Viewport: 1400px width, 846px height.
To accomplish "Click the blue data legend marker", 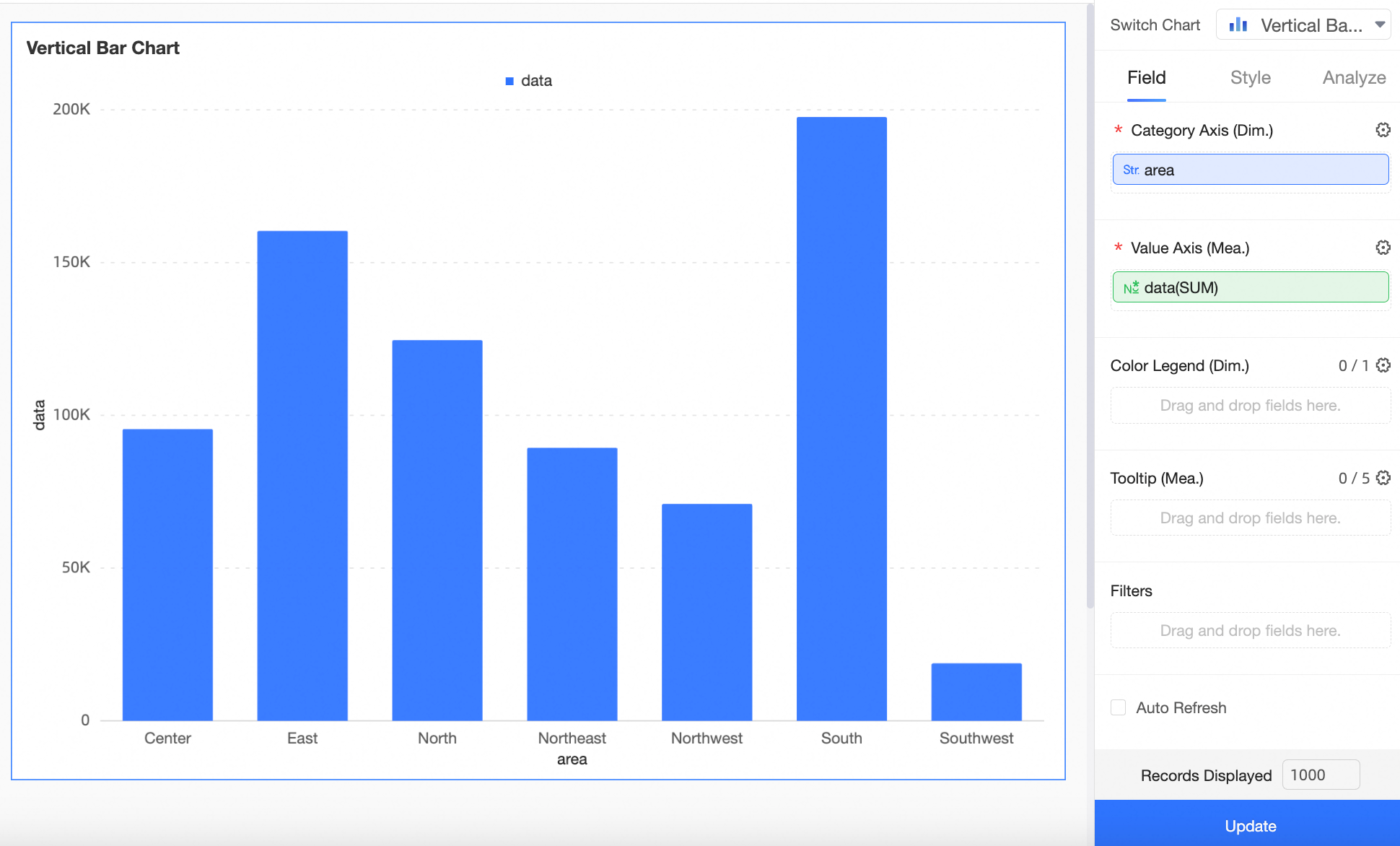I will 509,82.
